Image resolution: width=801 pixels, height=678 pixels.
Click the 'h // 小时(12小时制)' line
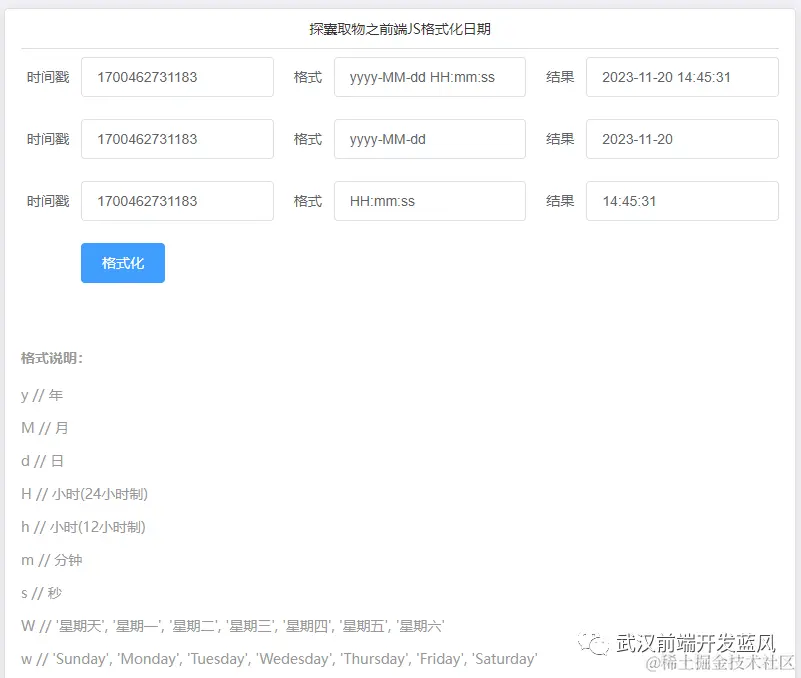[x=83, y=527]
